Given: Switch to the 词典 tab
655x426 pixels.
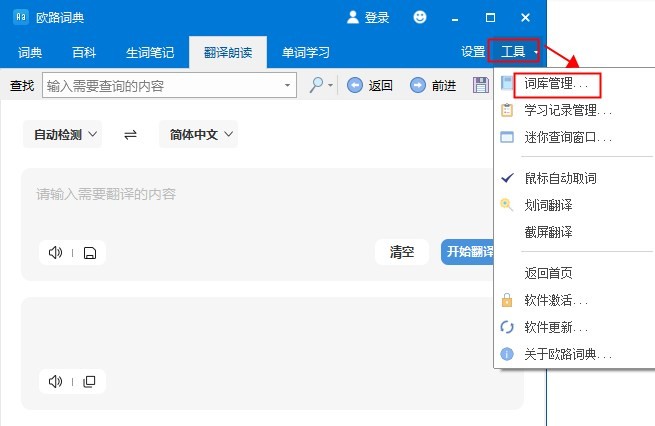Looking at the screenshot, I should coord(30,53).
